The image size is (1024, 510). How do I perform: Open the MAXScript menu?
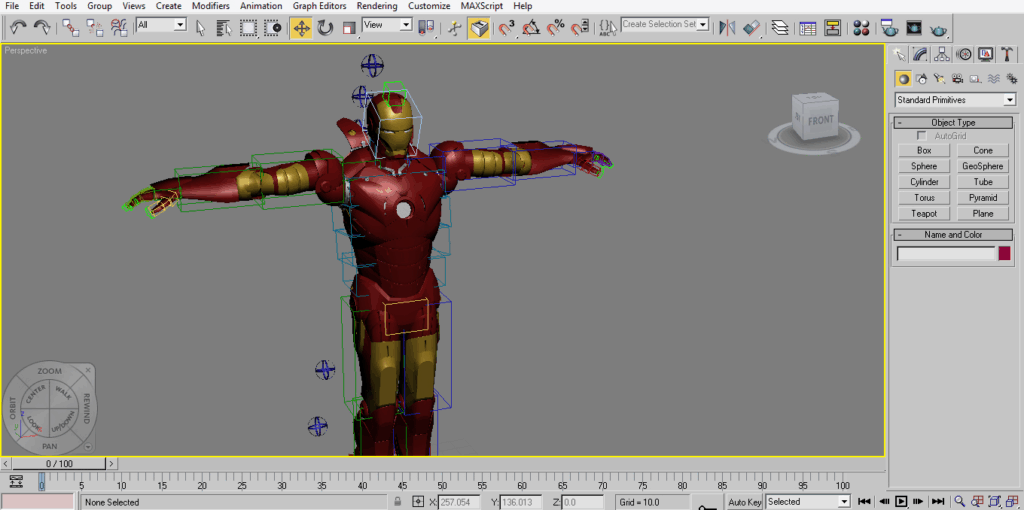click(483, 6)
